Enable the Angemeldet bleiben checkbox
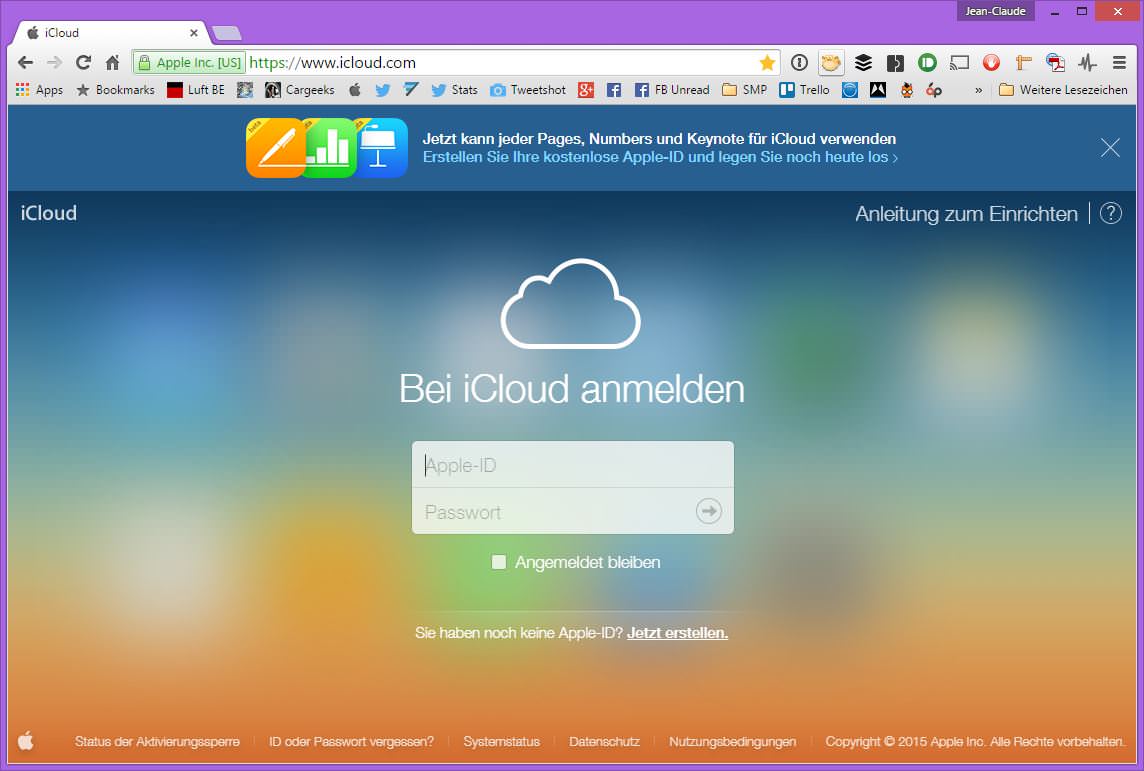1144x771 pixels. [x=499, y=562]
